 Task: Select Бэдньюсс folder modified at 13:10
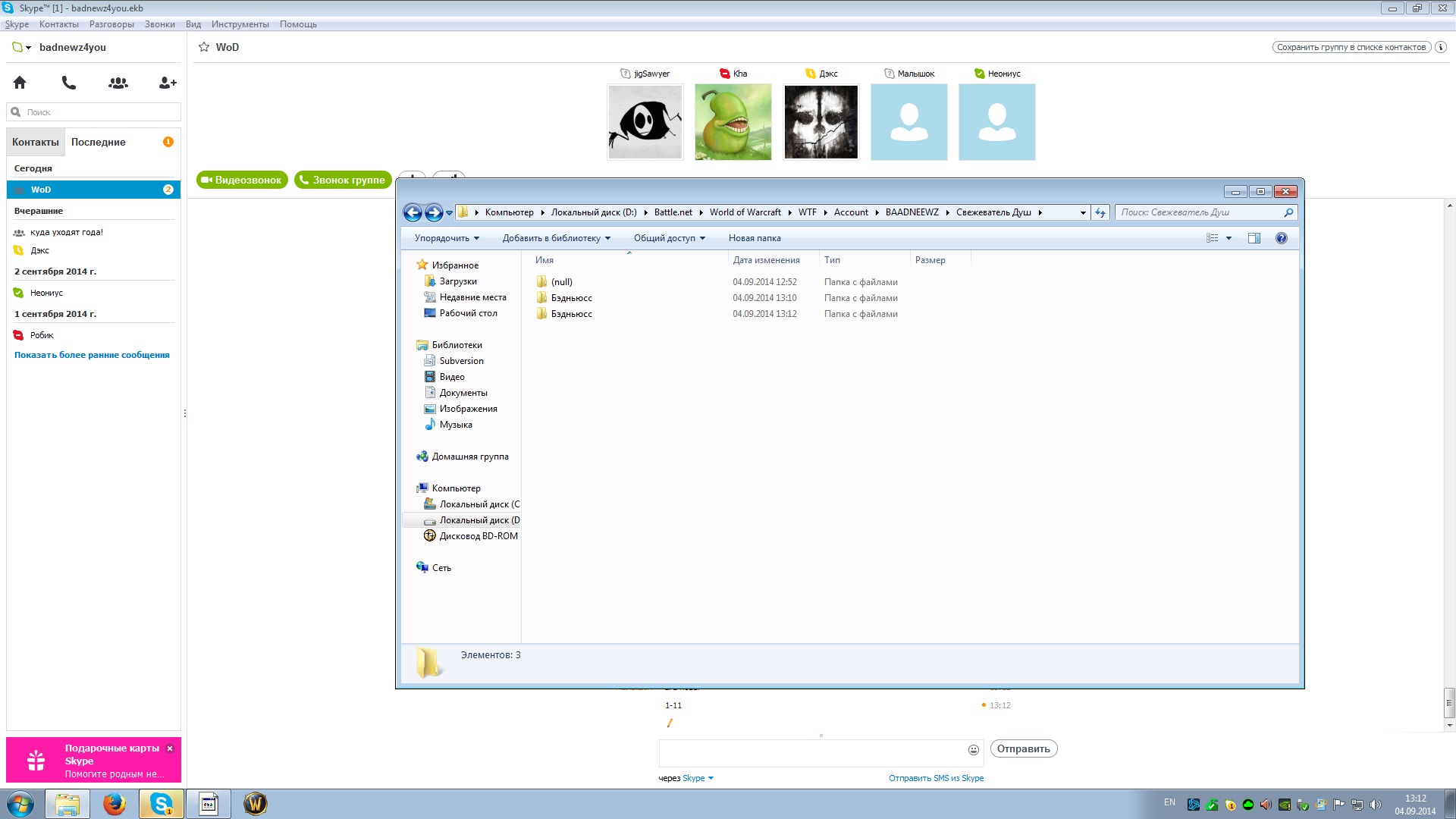pos(571,298)
